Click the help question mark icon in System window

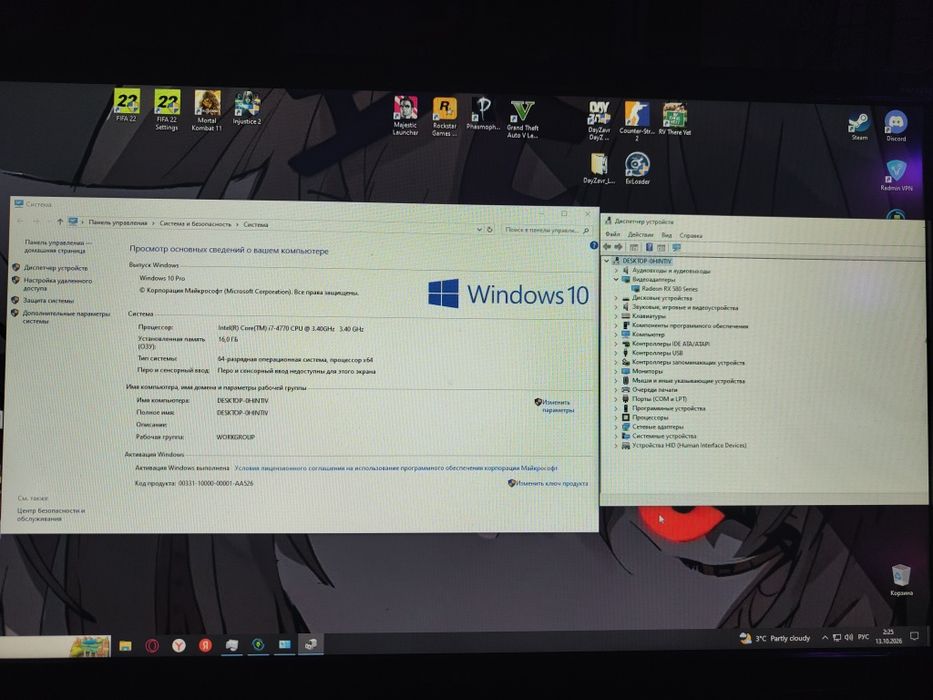click(593, 245)
